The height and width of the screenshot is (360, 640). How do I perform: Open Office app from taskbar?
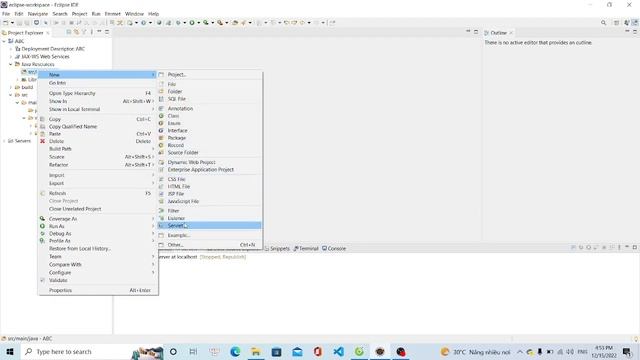[318, 352]
